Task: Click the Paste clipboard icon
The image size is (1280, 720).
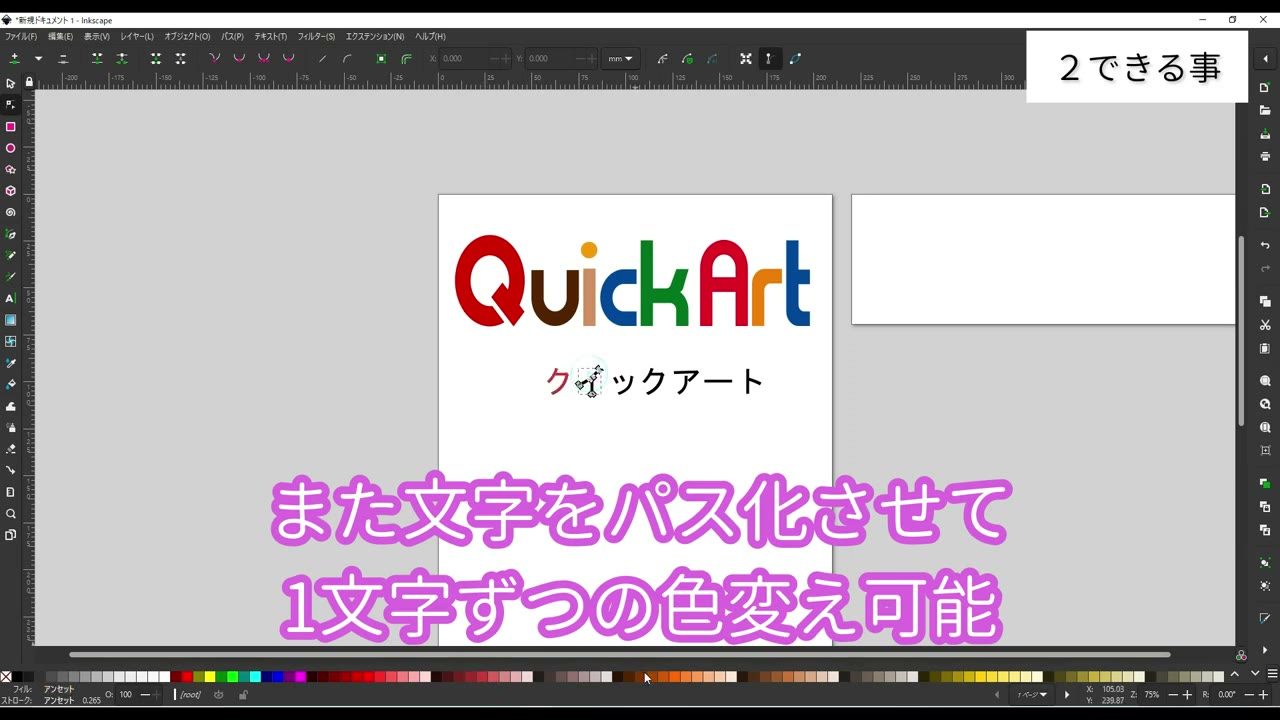Action: [x=1265, y=348]
